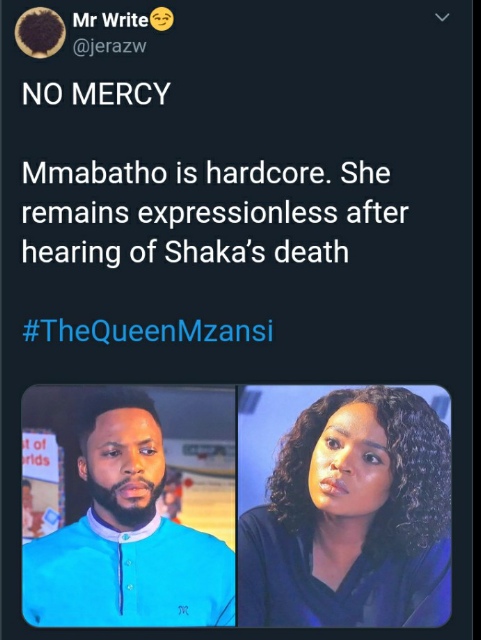Click the word "hardcore" in the tweet

[x=266, y=173]
